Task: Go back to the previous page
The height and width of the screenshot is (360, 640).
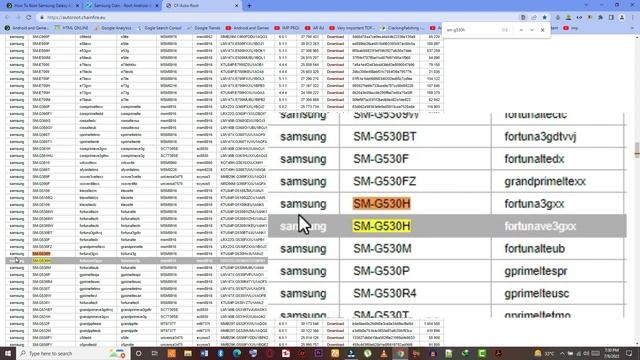Action: [7, 18]
